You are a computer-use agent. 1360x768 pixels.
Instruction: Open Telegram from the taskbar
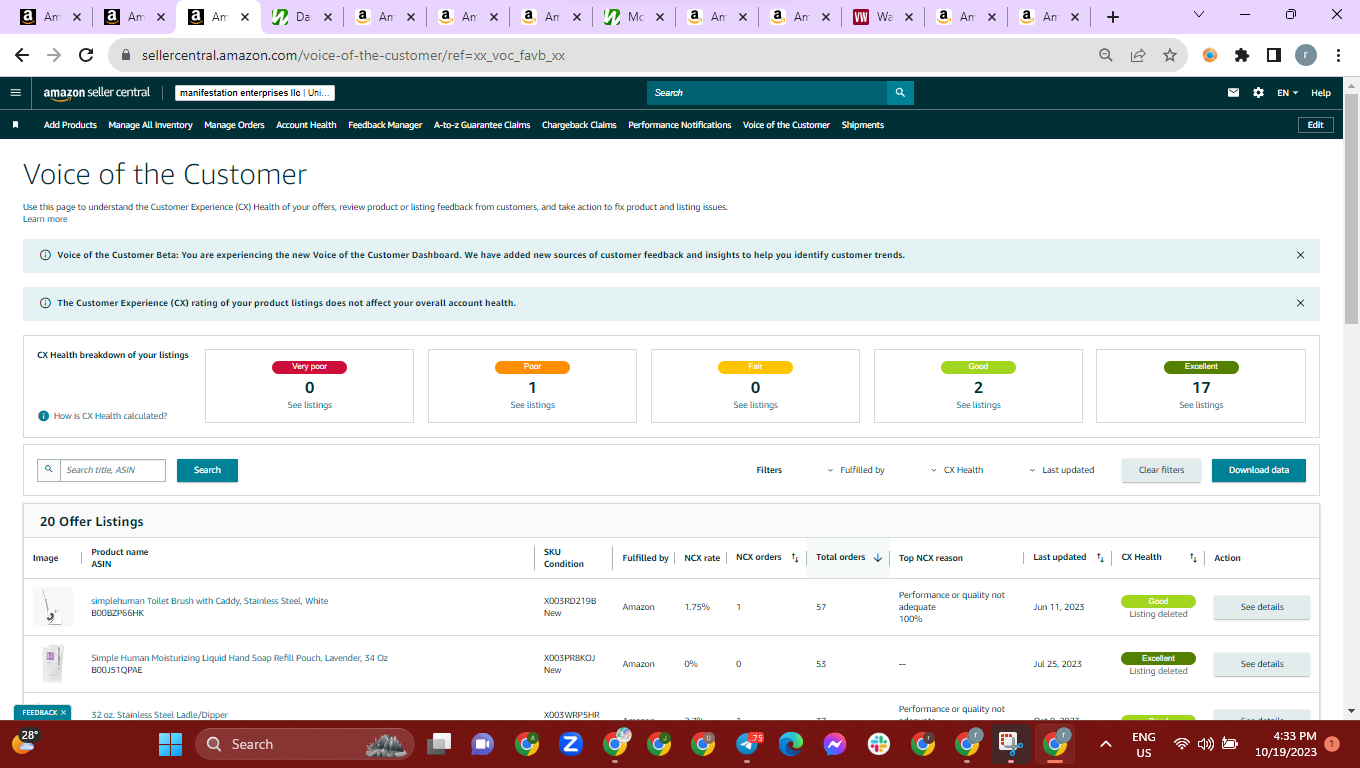click(x=748, y=744)
